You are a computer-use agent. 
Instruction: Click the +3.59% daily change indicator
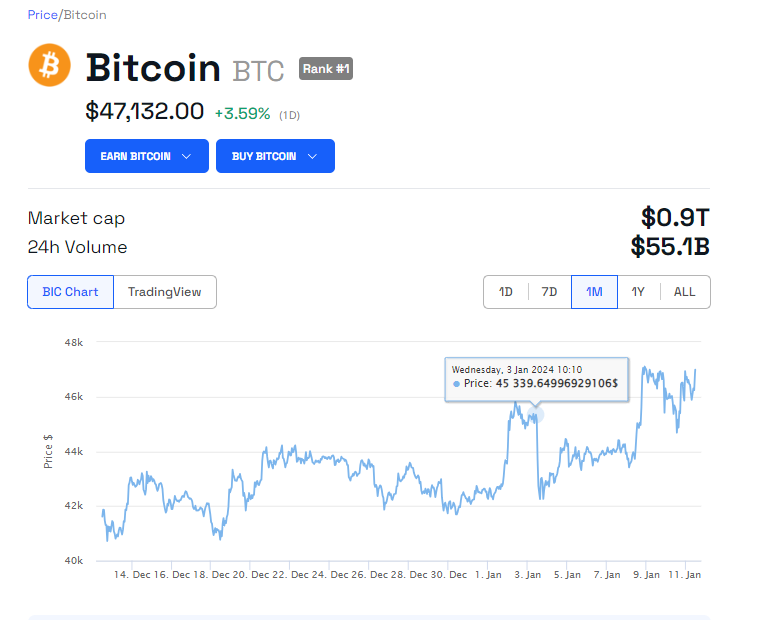242,113
